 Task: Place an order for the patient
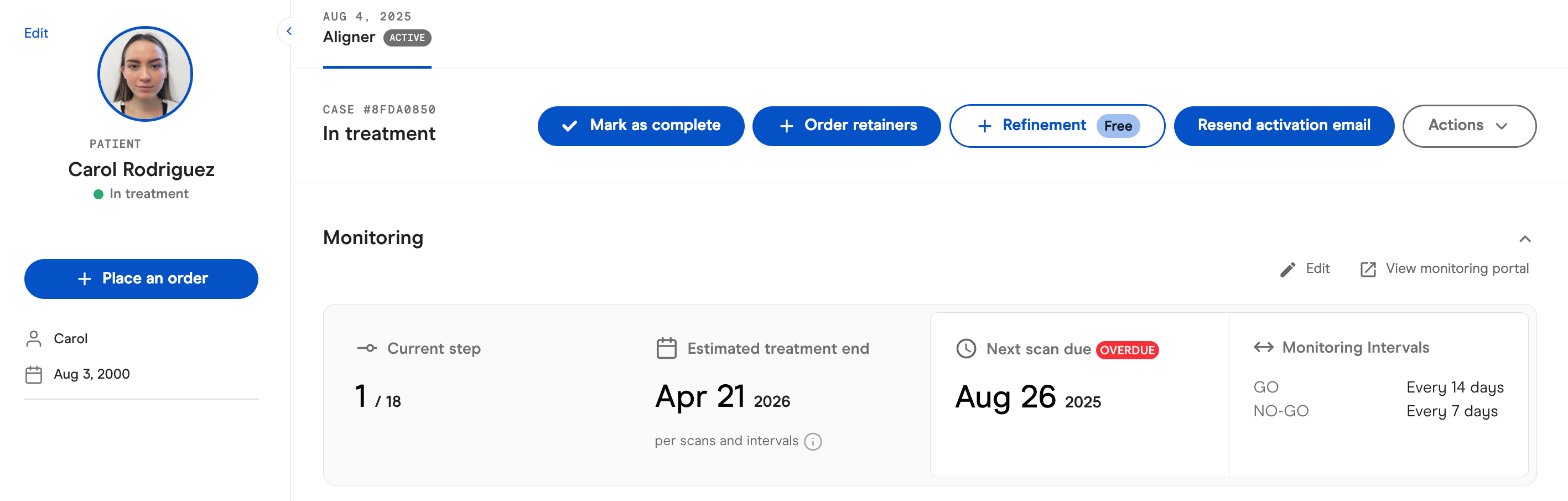click(x=141, y=279)
